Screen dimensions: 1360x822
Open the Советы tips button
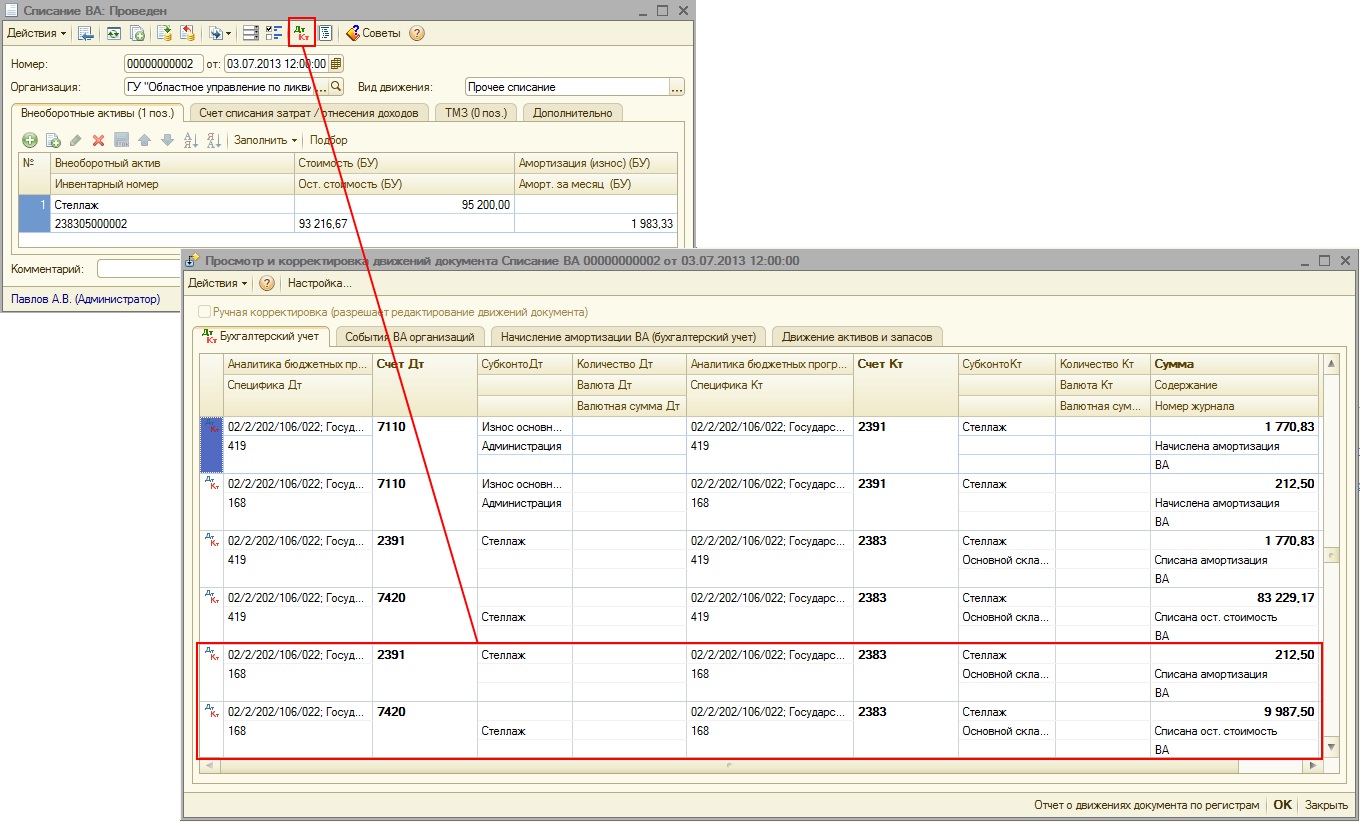coord(373,33)
